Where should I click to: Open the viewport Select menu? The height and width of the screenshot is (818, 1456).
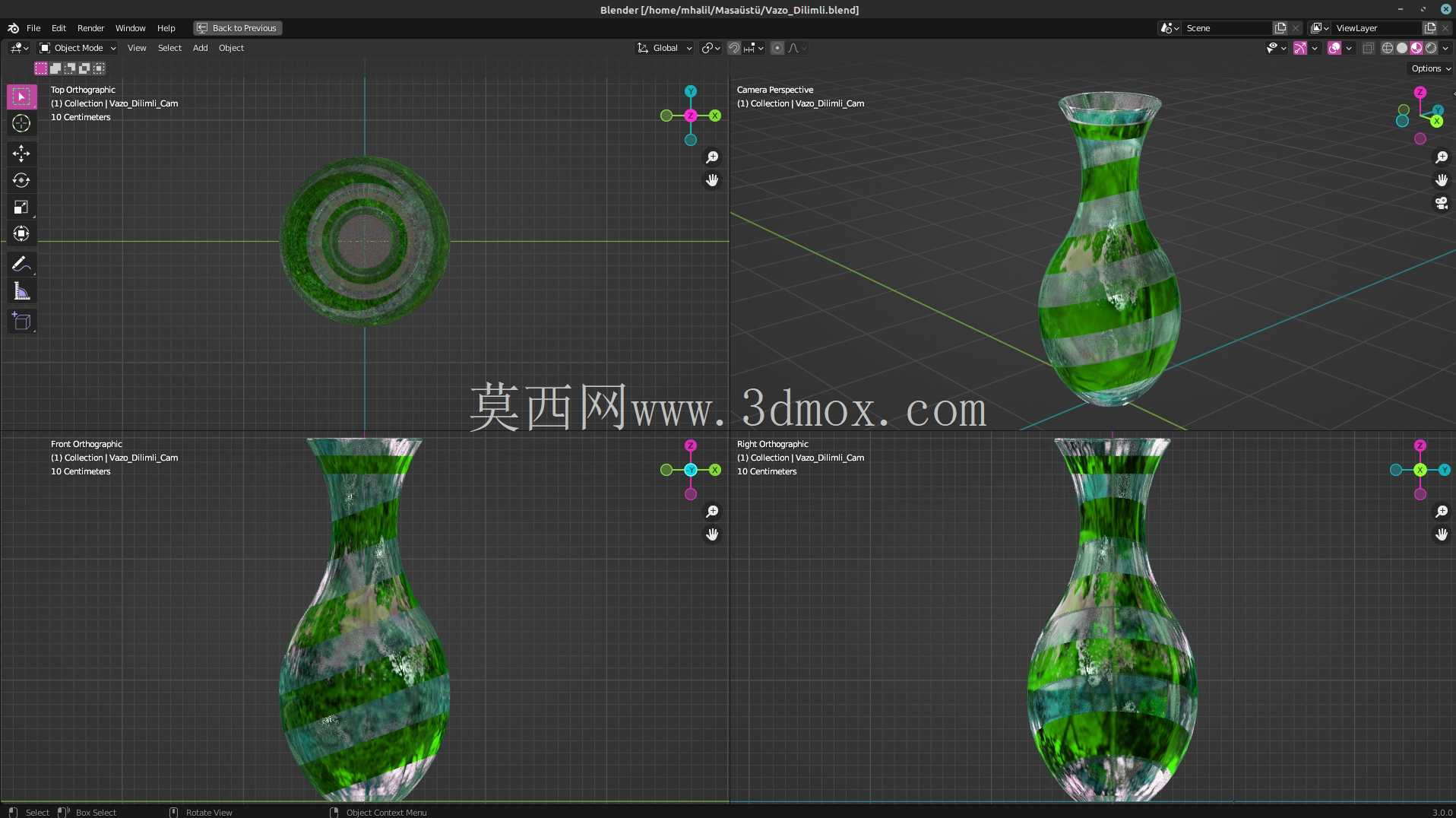[x=169, y=48]
